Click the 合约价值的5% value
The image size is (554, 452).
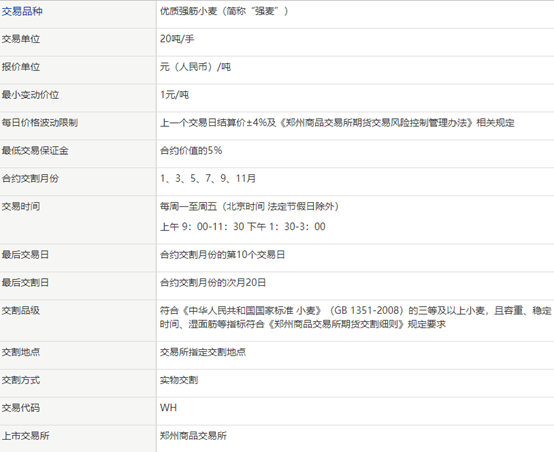[x=191, y=151]
